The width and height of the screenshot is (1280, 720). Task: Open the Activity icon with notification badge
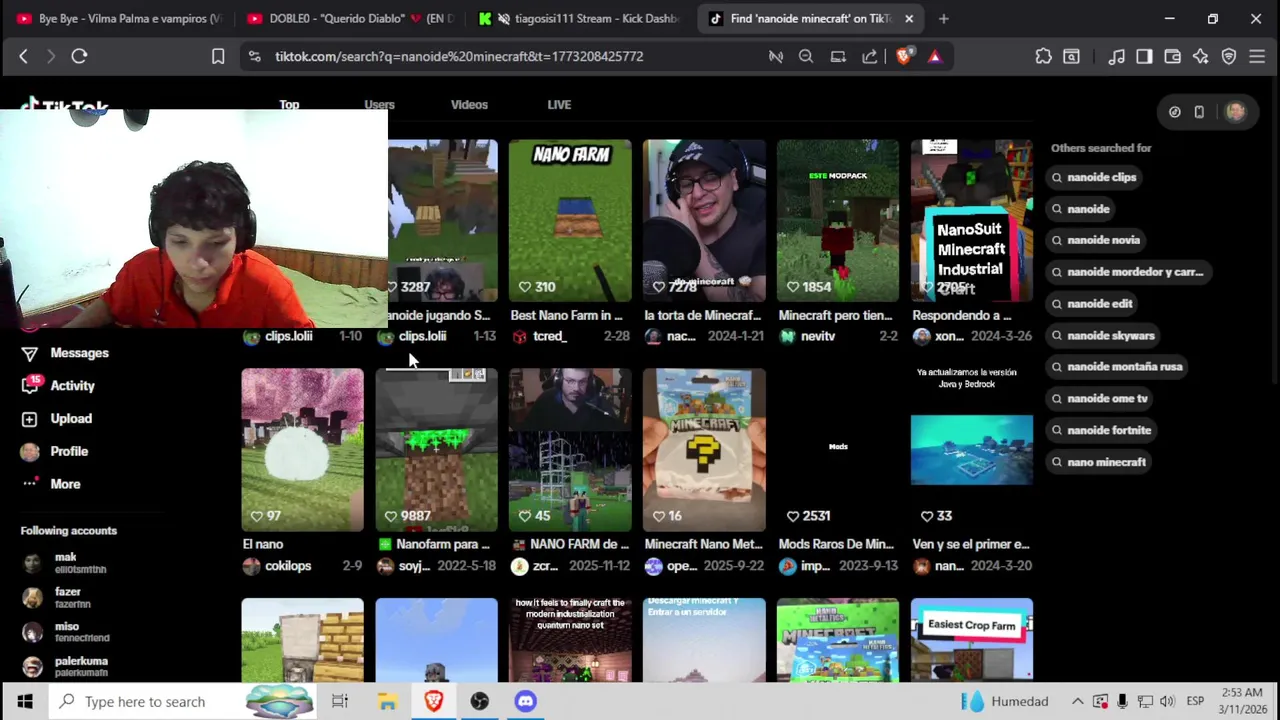[30, 385]
